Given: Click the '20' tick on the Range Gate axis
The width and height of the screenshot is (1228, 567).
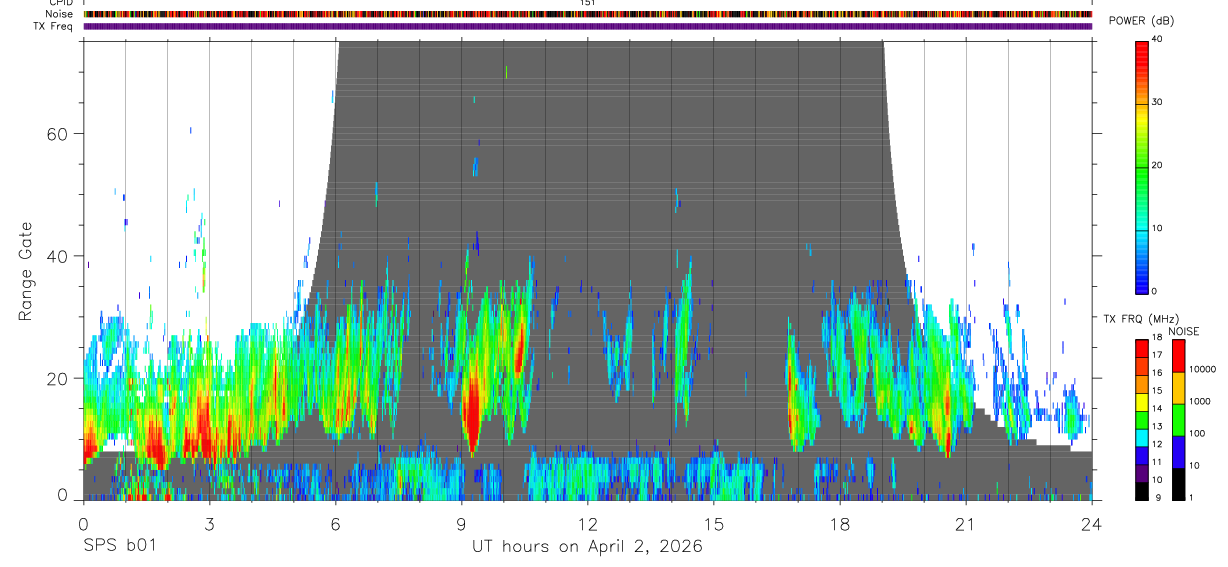Looking at the screenshot, I should pyautogui.click(x=59, y=379).
